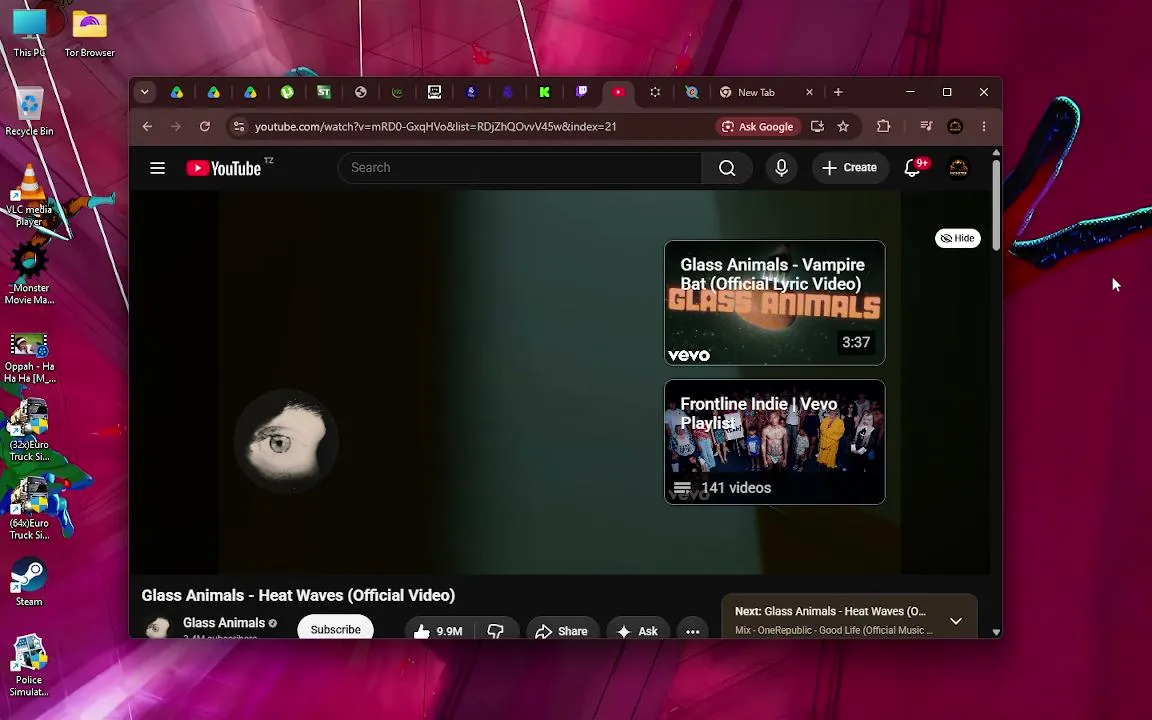Dislike the Heat Waves video
This screenshot has width=1152, height=720.
coord(496,631)
